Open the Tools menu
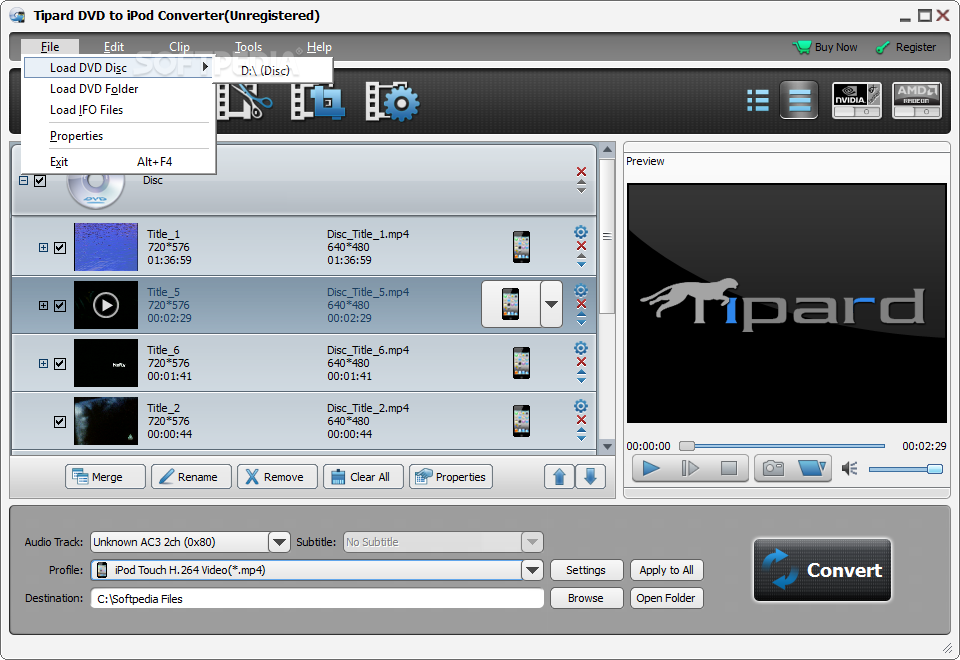Viewport: 960px width, 660px height. [248, 47]
